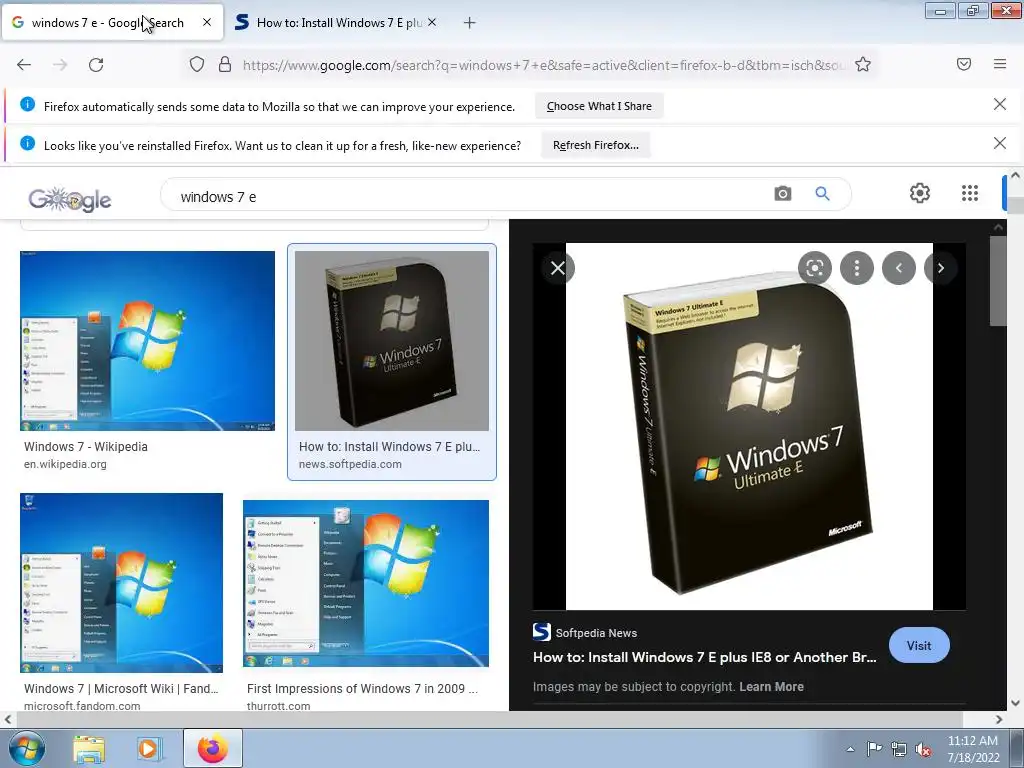The image size is (1024, 768).
Task: Open preview panel three-dot options
Action: 857,268
